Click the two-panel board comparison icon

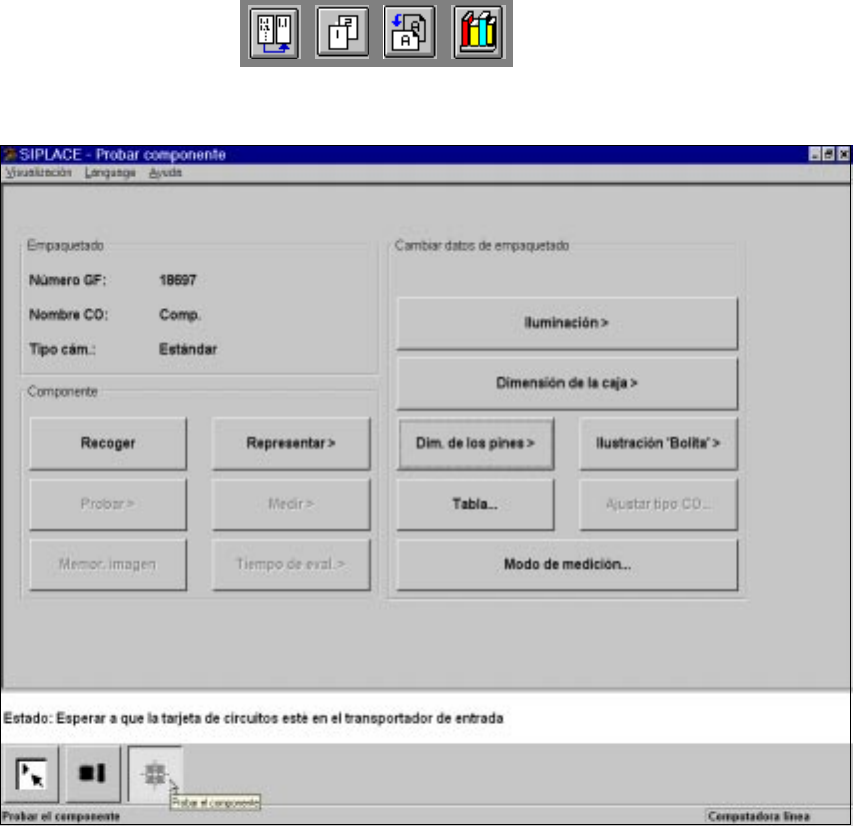[x=275, y=33]
